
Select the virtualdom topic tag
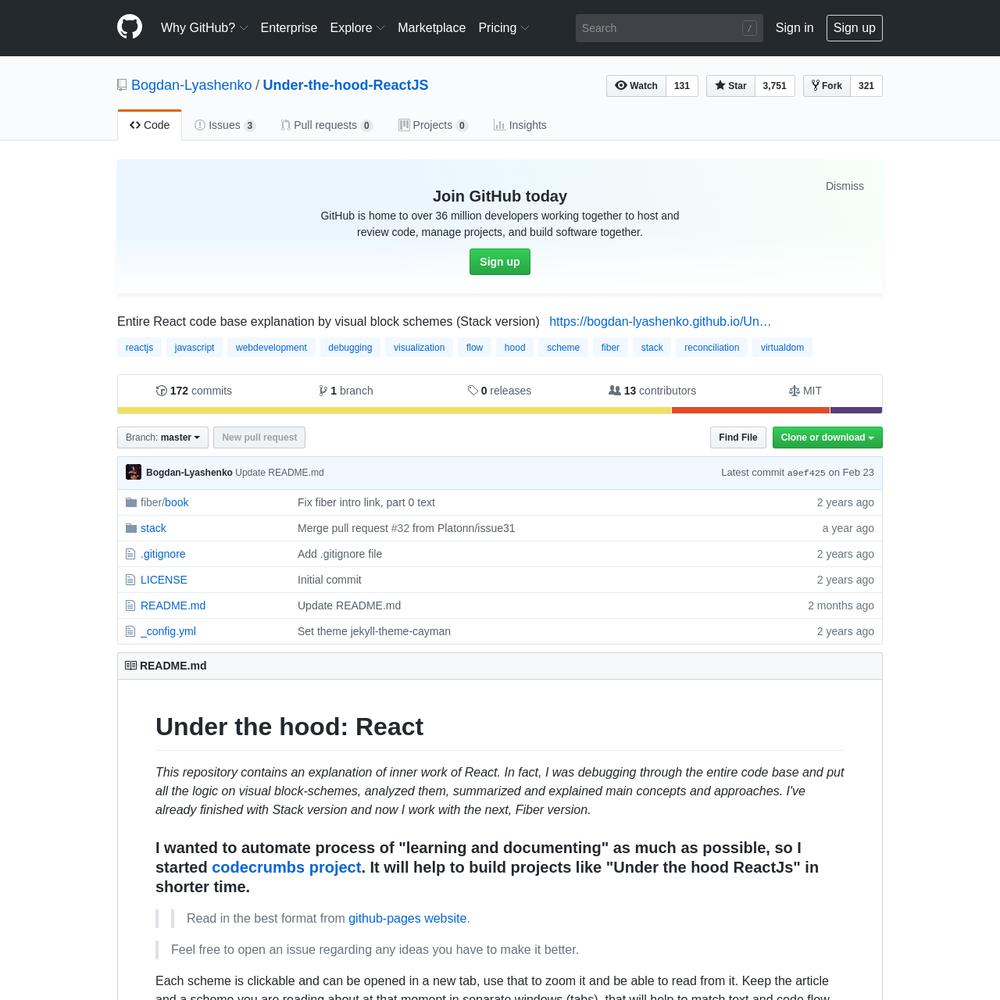tap(782, 348)
